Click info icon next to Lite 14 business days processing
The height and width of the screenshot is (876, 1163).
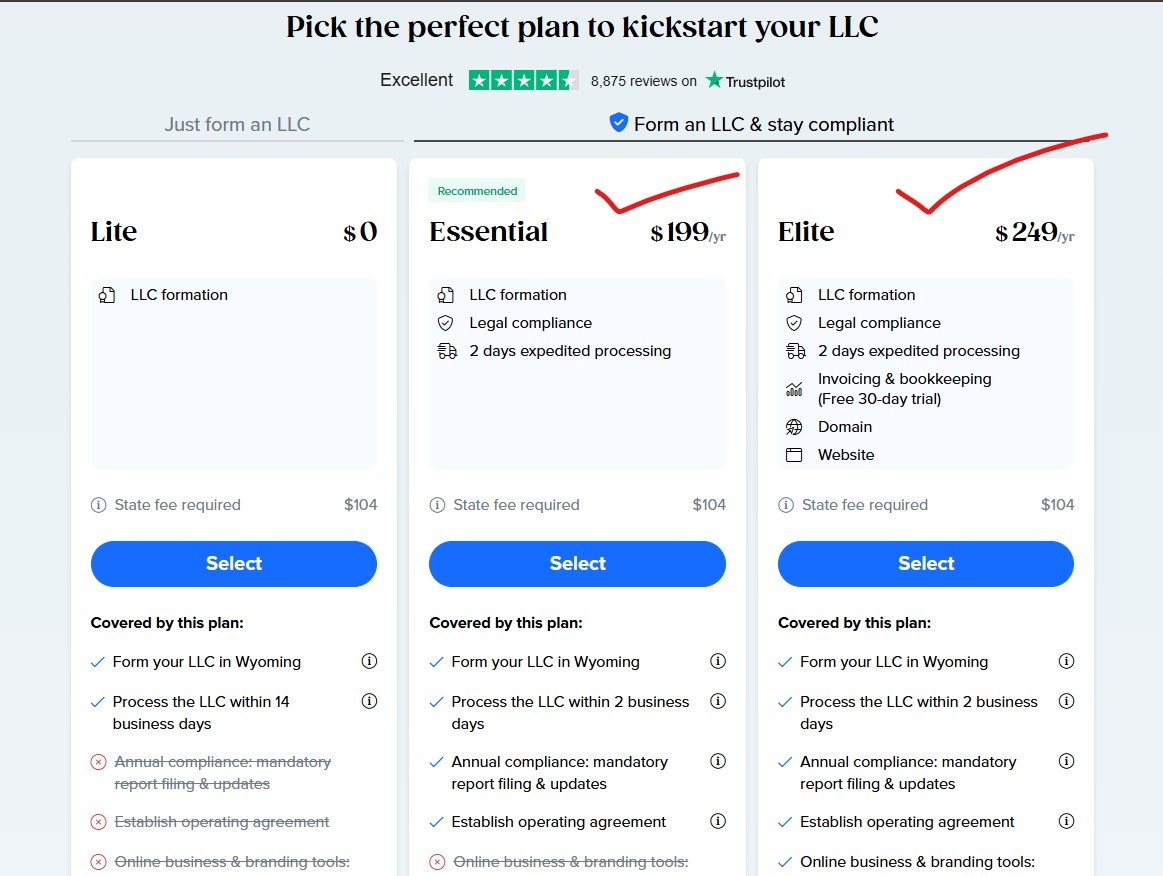point(369,701)
